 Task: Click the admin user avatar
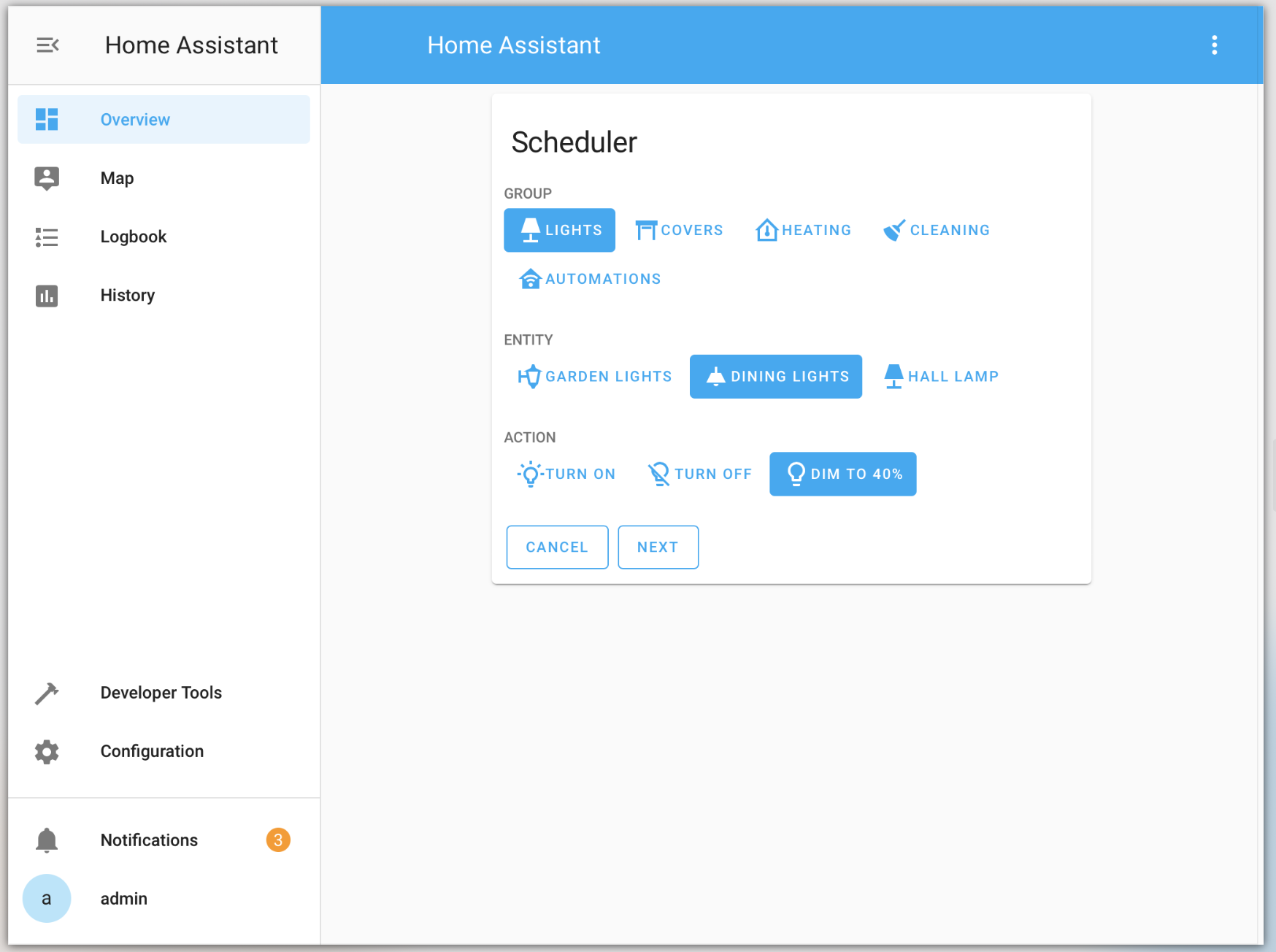(x=47, y=899)
